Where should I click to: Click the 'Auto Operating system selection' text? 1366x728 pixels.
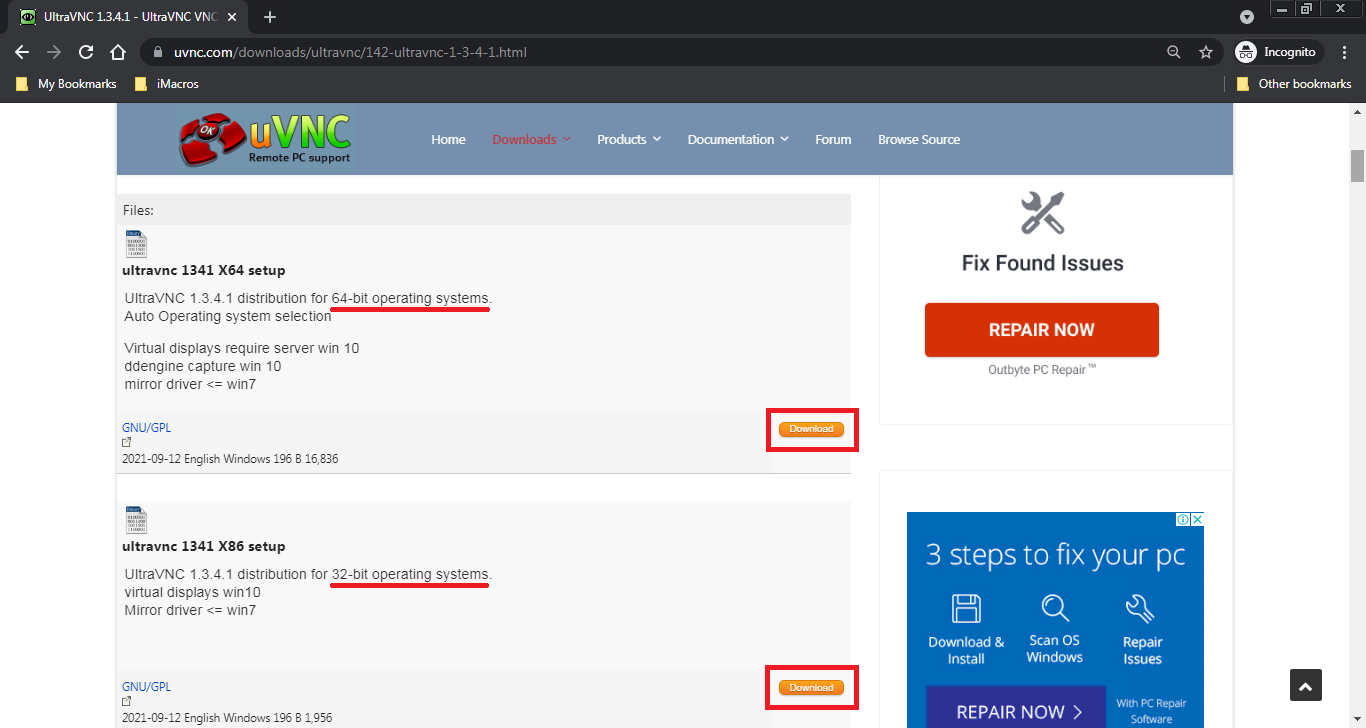[228, 316]
